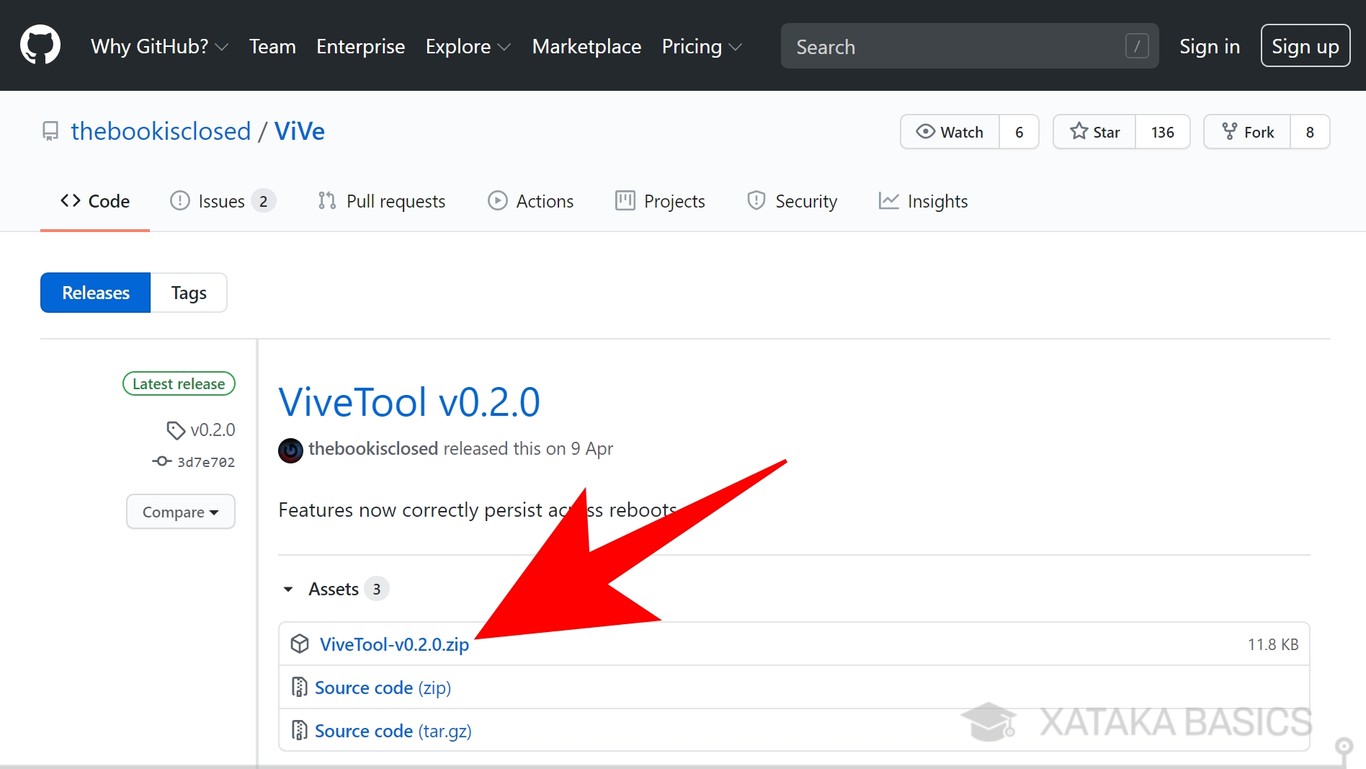Click the GitHub Octocat logo
Image resolution: width=1366 pixels, height=769 pixels.
pyautogui.click(x=40, y=46)
